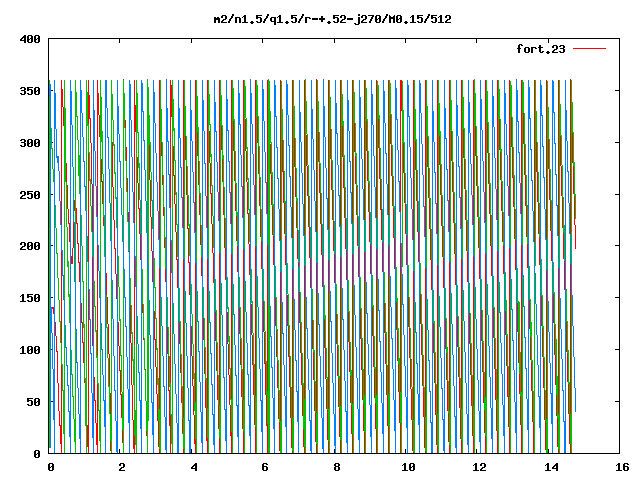Viewport: 640px width, 480px height.
Task: Click y-axis label 100
Action: 30,350
